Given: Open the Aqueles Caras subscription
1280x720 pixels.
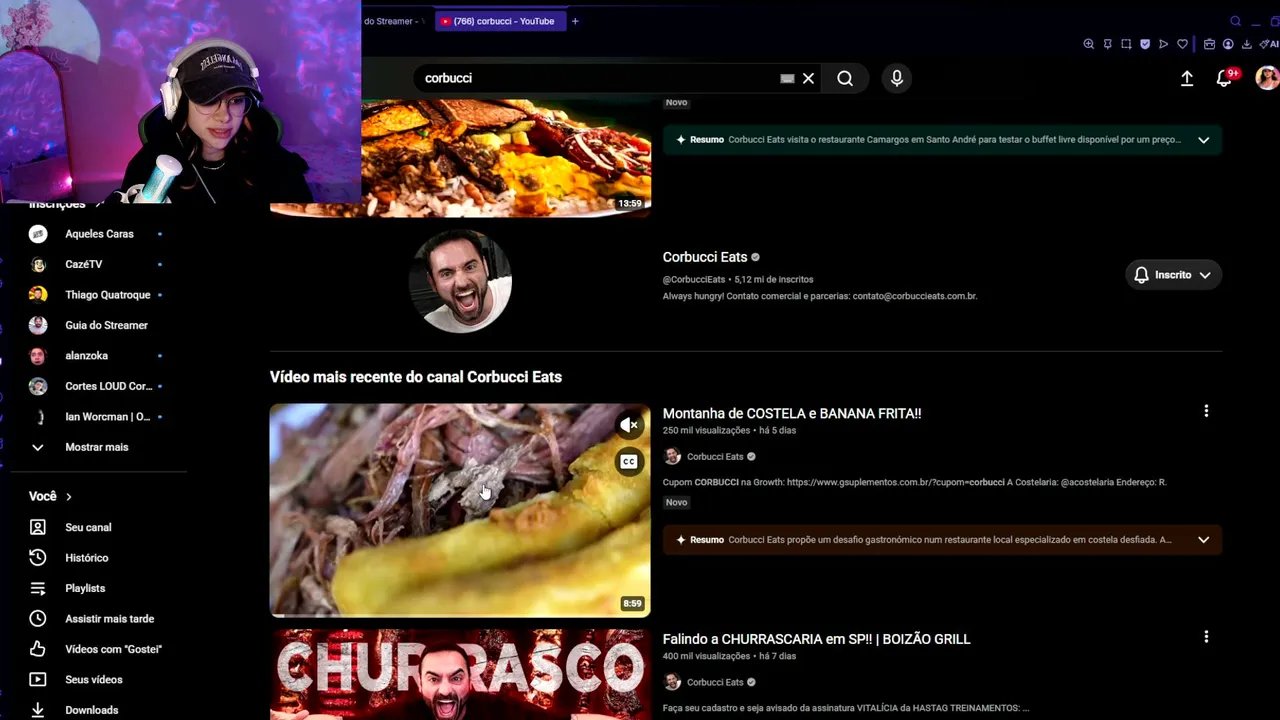Looking at the screenshot, I should click(97, 234).
